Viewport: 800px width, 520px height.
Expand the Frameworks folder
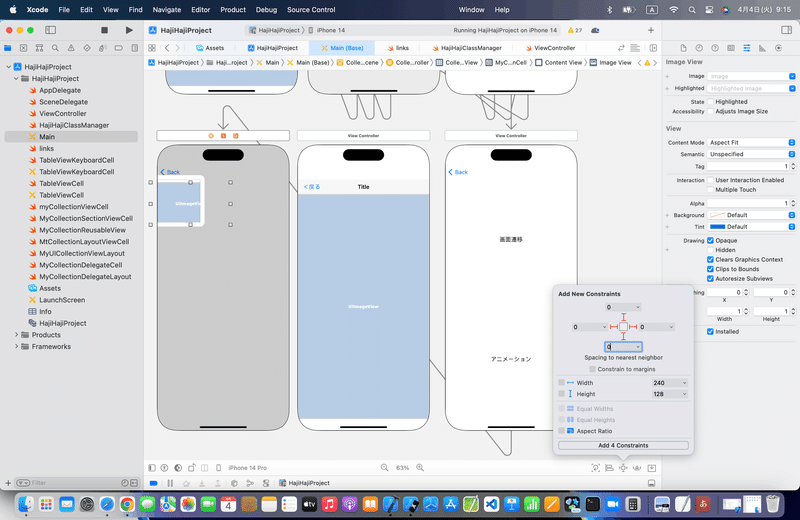(x=16, y=346)
